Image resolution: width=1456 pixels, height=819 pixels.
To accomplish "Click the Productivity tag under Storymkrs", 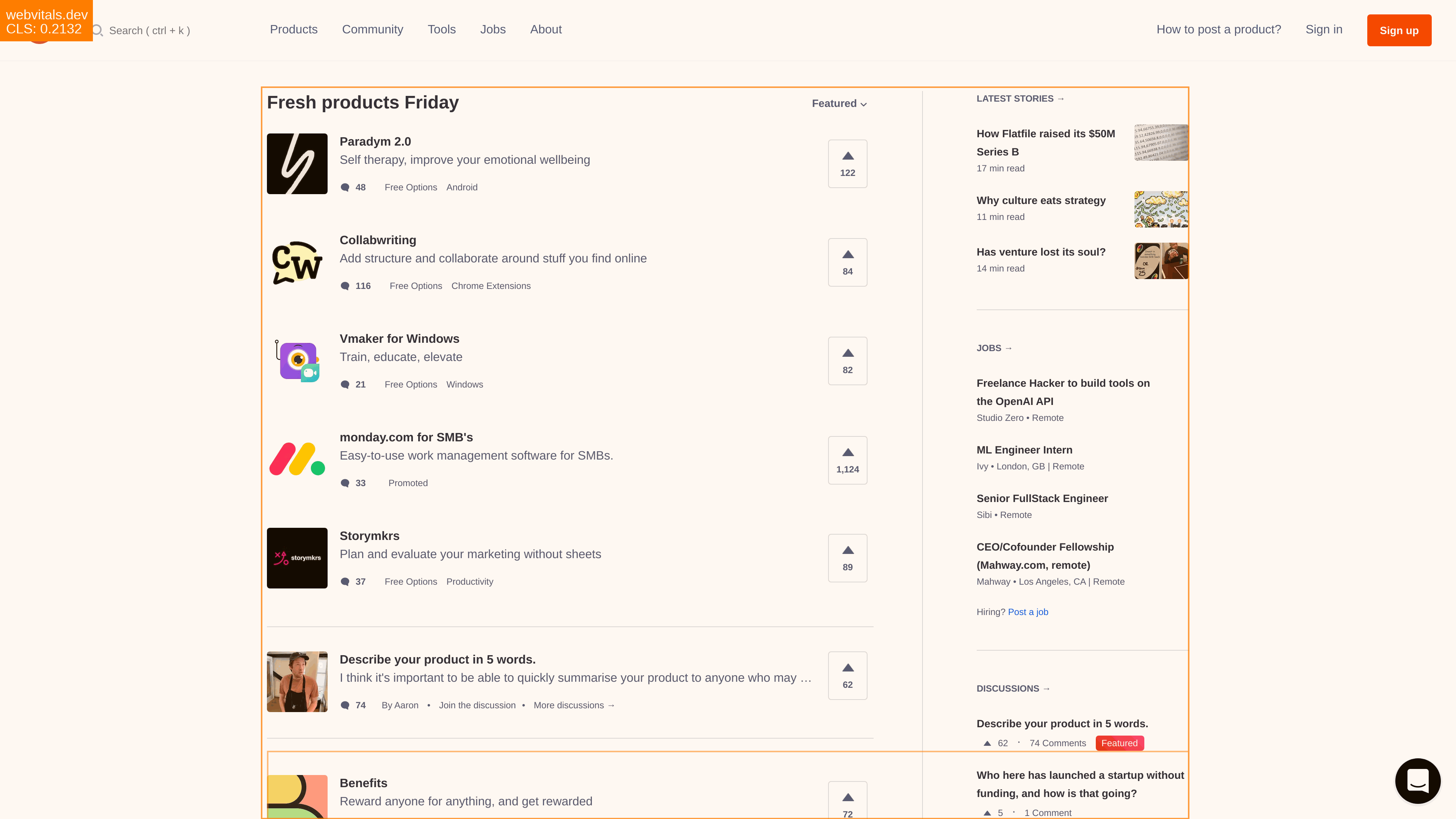I will pyautogui.click(x=470, y=582).
